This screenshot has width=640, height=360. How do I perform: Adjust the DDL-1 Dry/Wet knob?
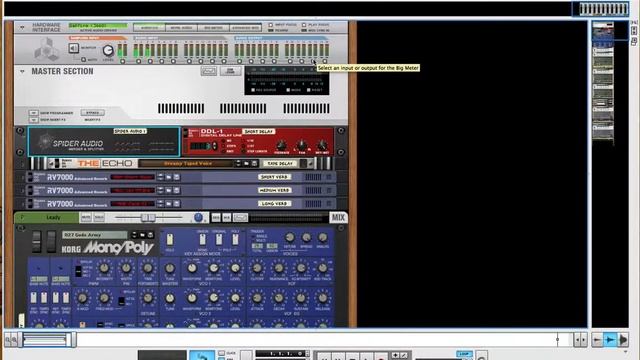point(322,145)
